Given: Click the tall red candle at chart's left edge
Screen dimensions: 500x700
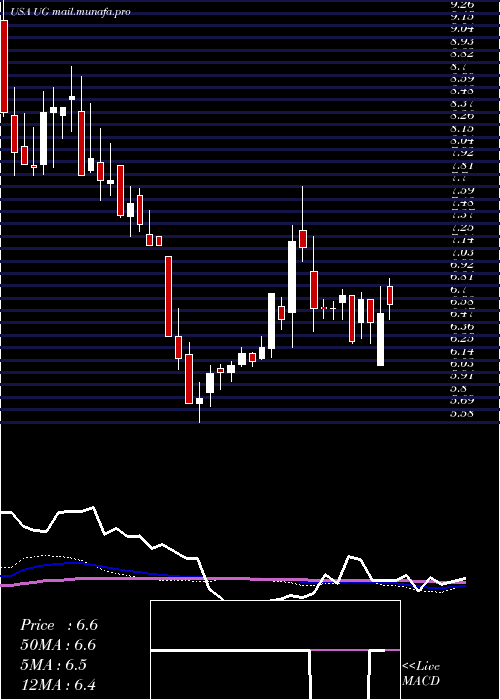Looking at the screenshot, I should 4,66.
